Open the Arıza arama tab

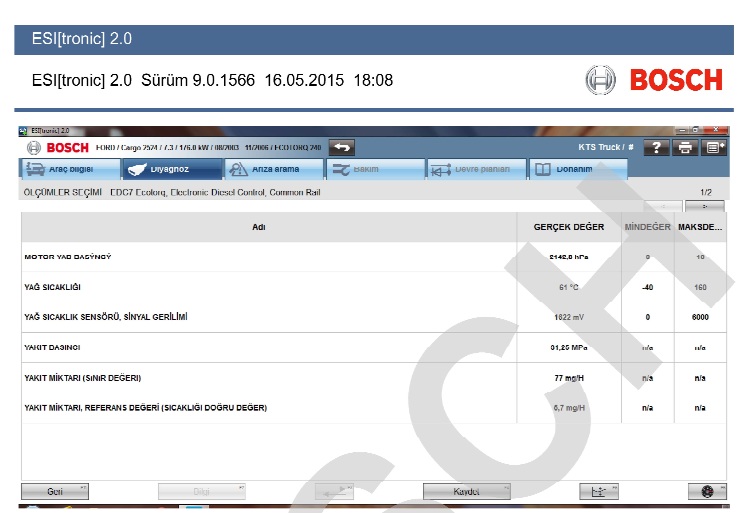click(274, 169)
